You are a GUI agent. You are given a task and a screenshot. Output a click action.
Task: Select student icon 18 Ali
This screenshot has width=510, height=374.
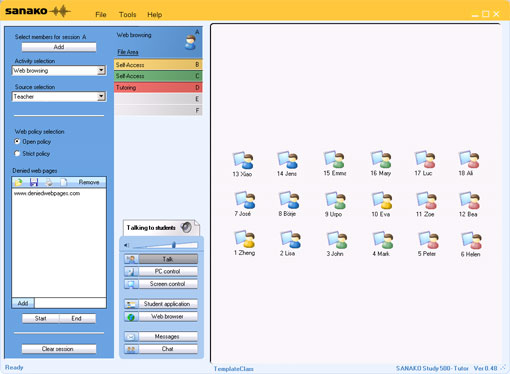(469, 160)
